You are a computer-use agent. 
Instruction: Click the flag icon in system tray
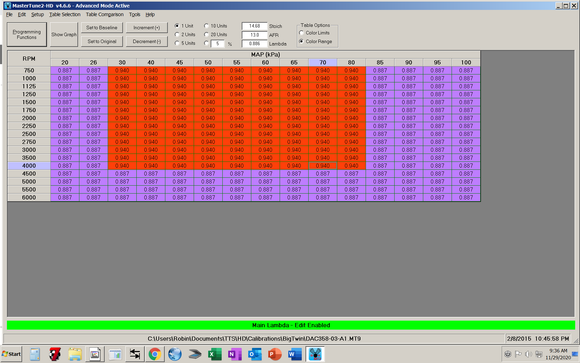click(518, 354)
